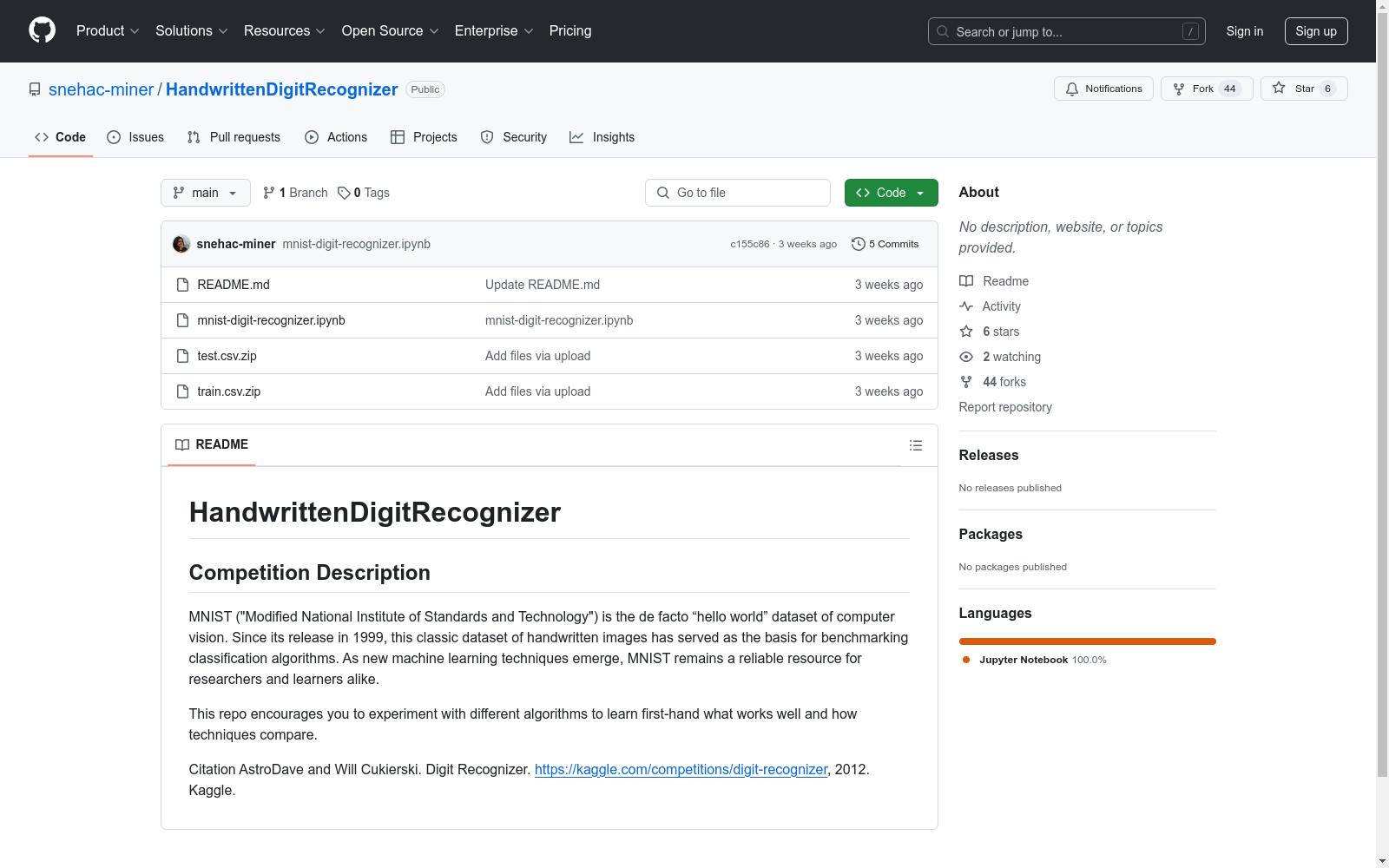This screenshot has height=868, width=1389.
Task: Open the main branch selector dropdown
Action: 206,193
